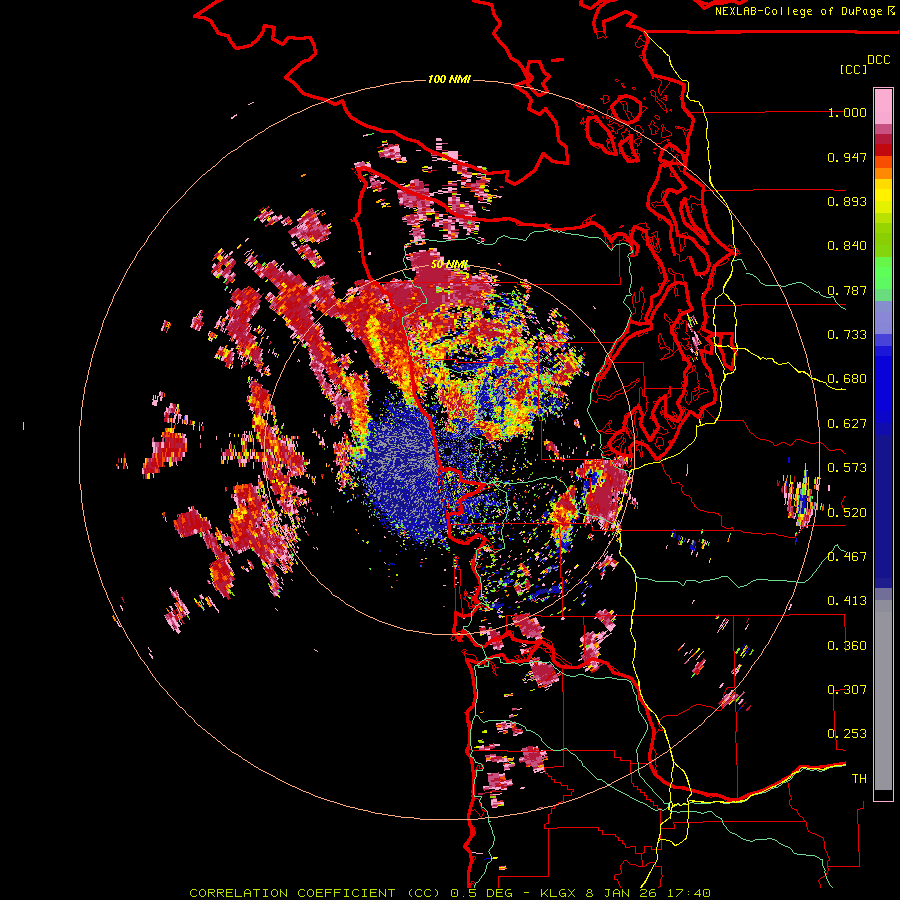Click the 0.573 scale value
This screenshot has height=900, width=900.
coord(847,468)
